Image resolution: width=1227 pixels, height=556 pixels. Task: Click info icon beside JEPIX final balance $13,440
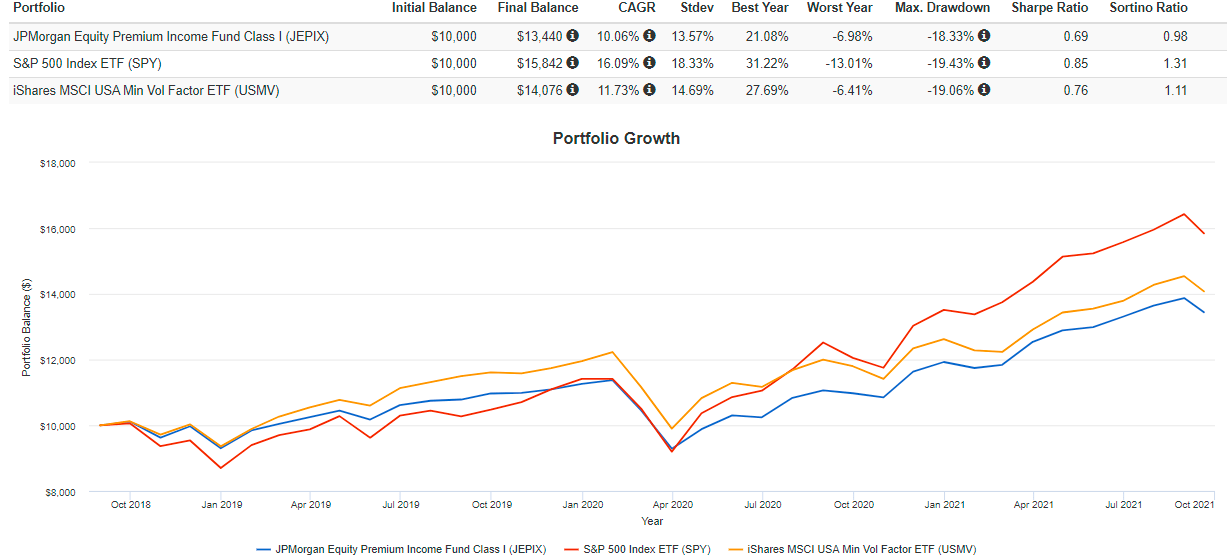pyautogui.click(x=572, y=36)
